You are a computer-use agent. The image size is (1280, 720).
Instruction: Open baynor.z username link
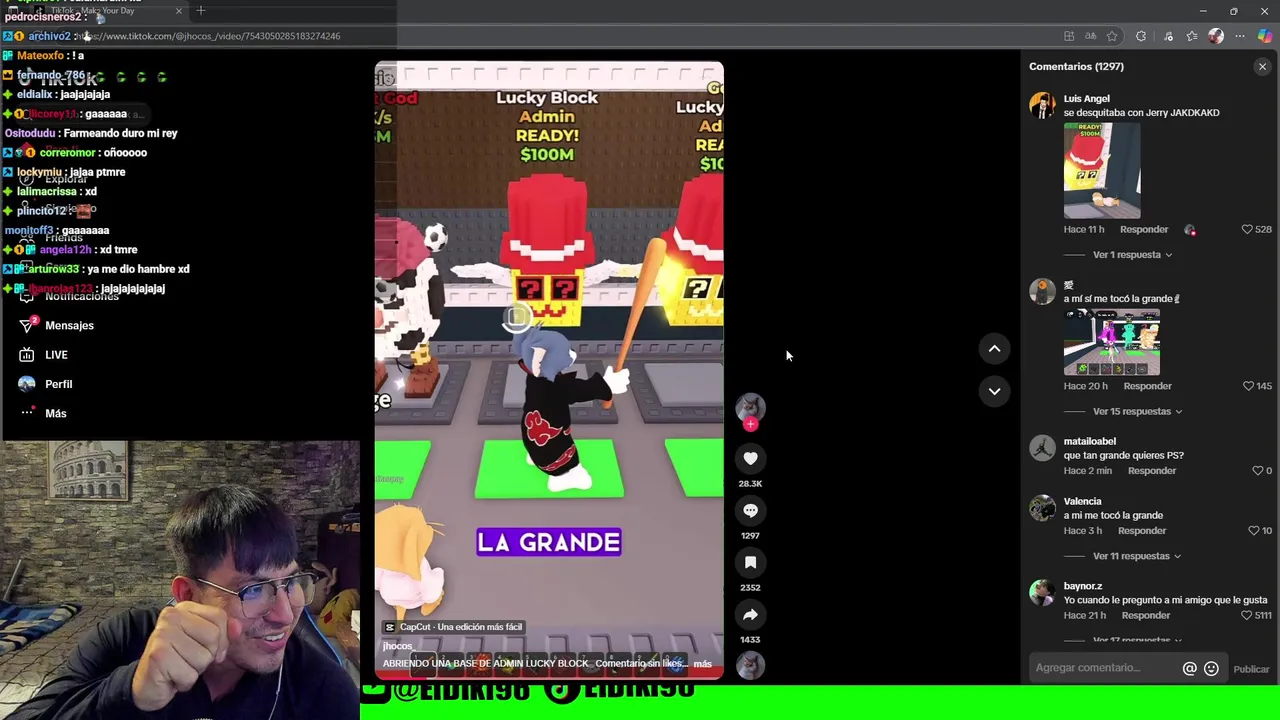[x=1083, y=586]
